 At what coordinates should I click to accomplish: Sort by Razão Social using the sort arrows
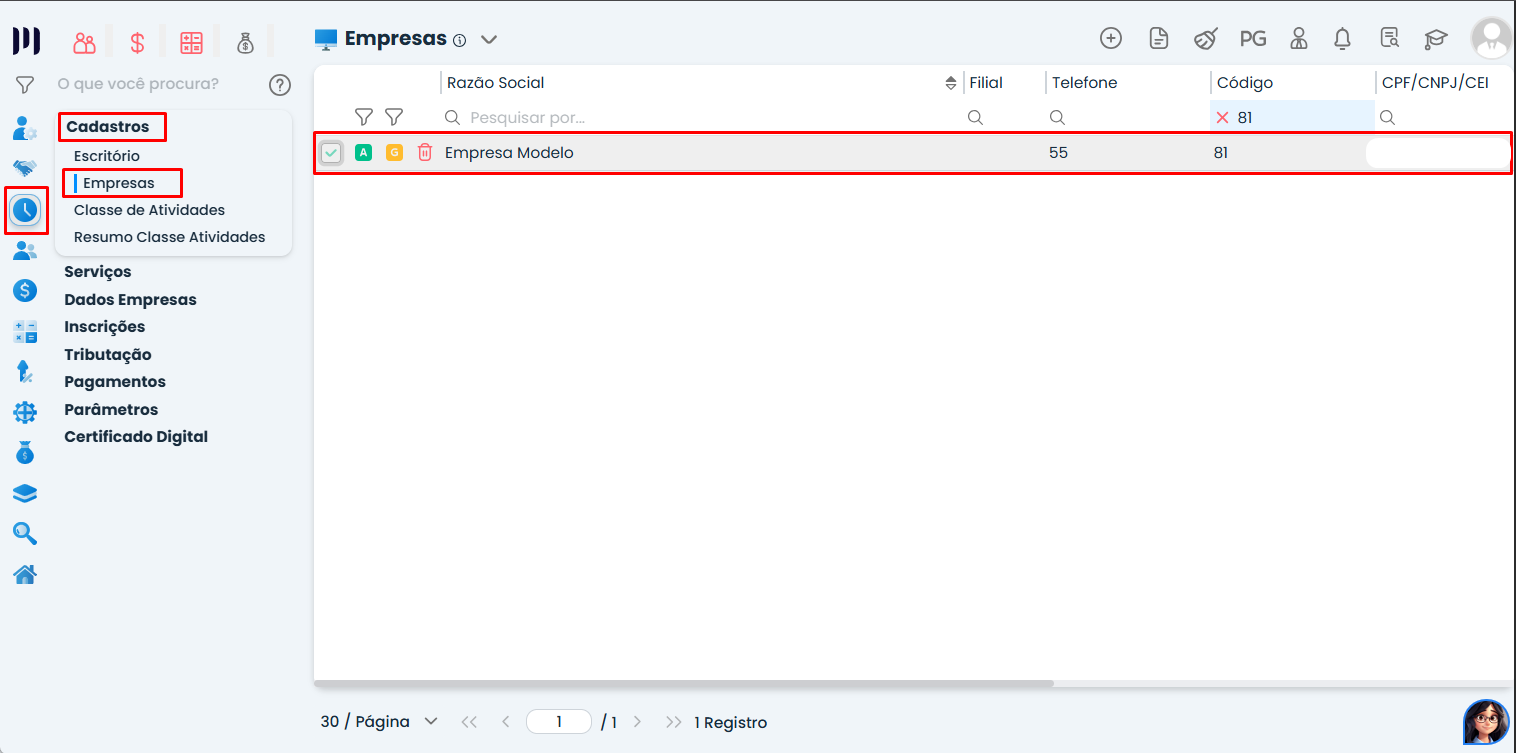click(951, 83)
